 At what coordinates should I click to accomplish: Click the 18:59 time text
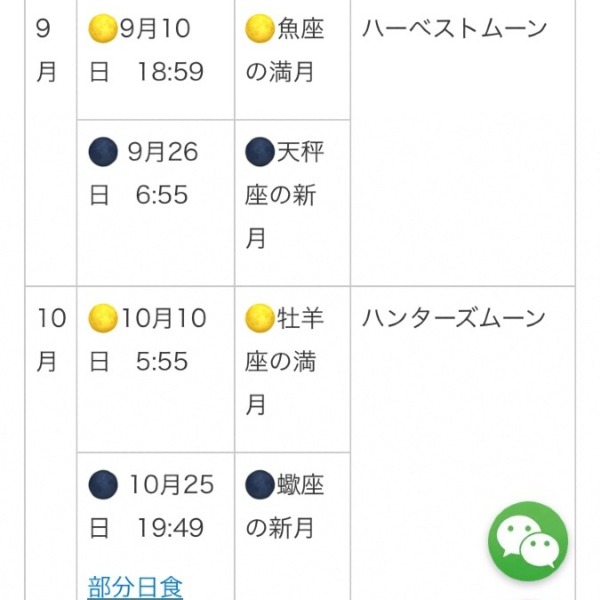(170, 72)
